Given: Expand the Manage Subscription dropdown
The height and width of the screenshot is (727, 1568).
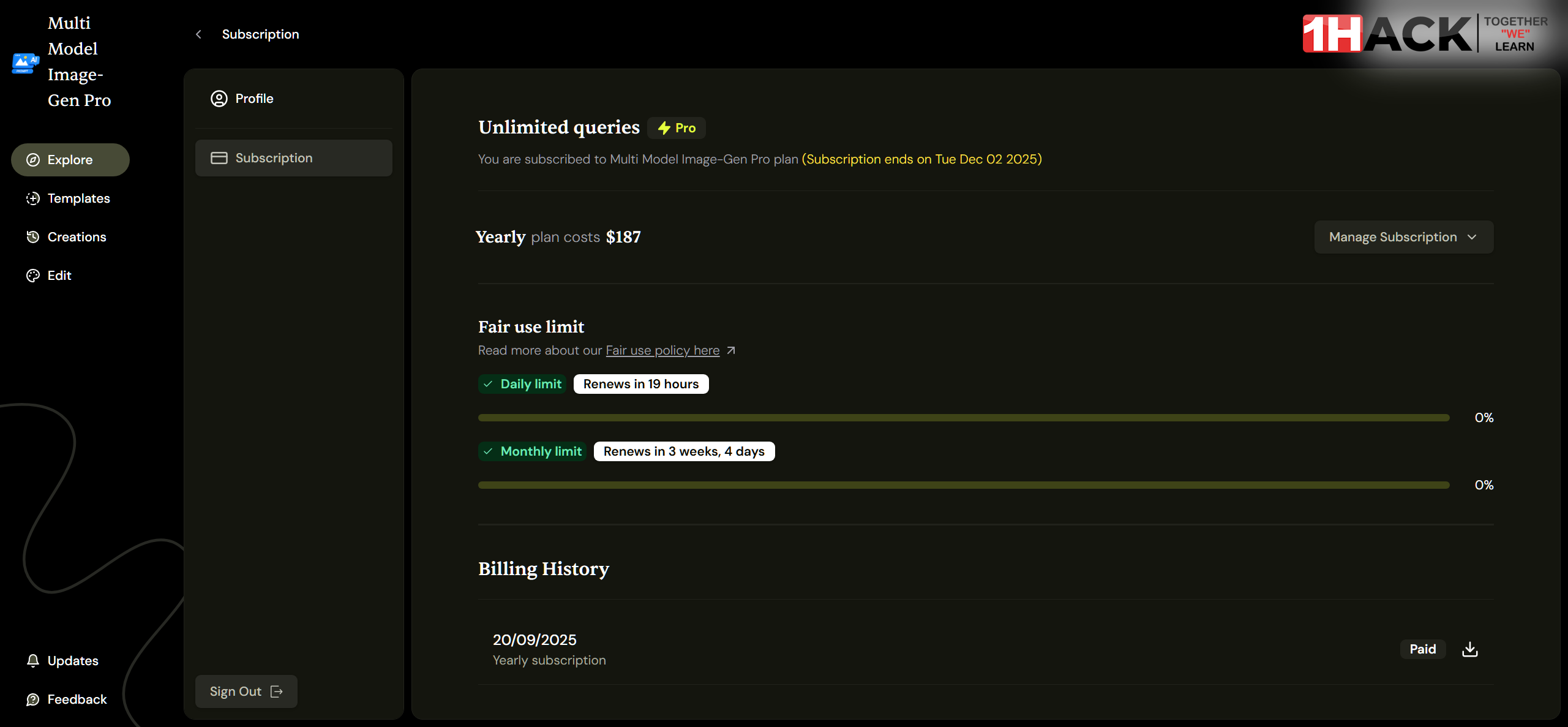Looking at the screenshot, I should click(1392, 237).
